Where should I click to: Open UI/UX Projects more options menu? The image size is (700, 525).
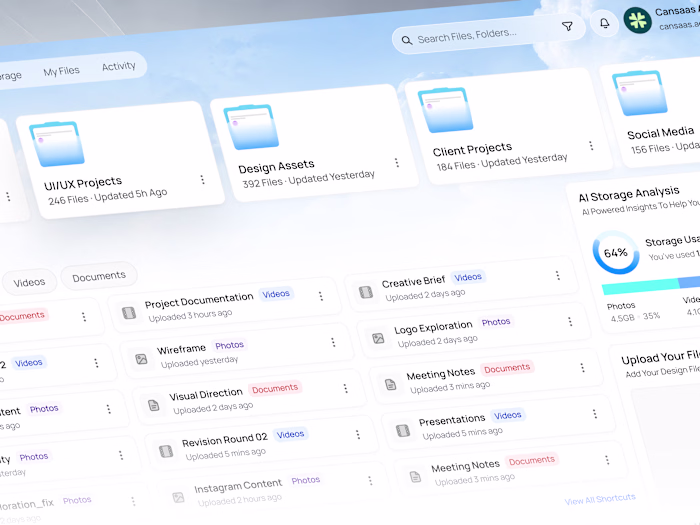203,179
